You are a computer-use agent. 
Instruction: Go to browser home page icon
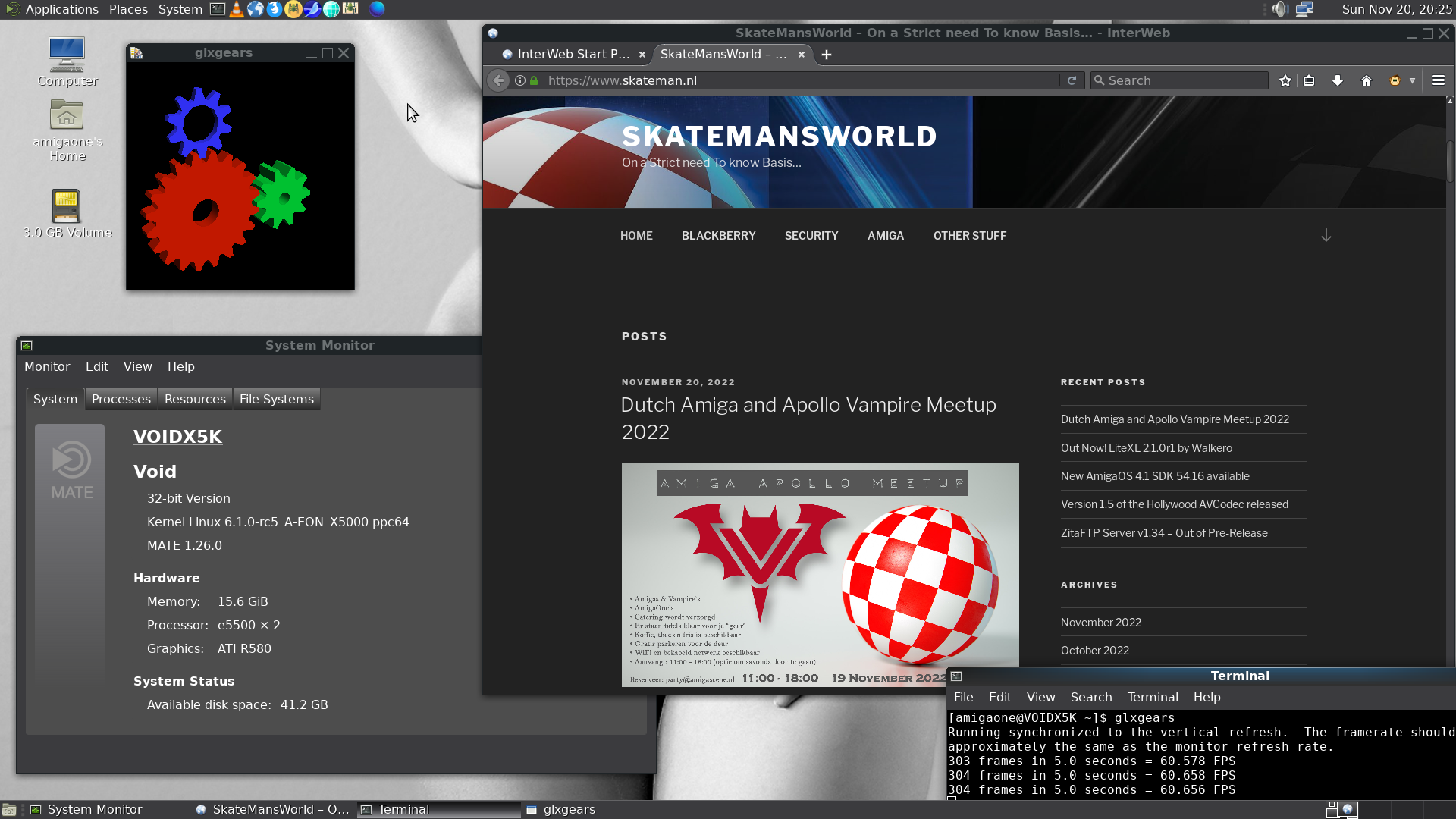point(1367,80)
